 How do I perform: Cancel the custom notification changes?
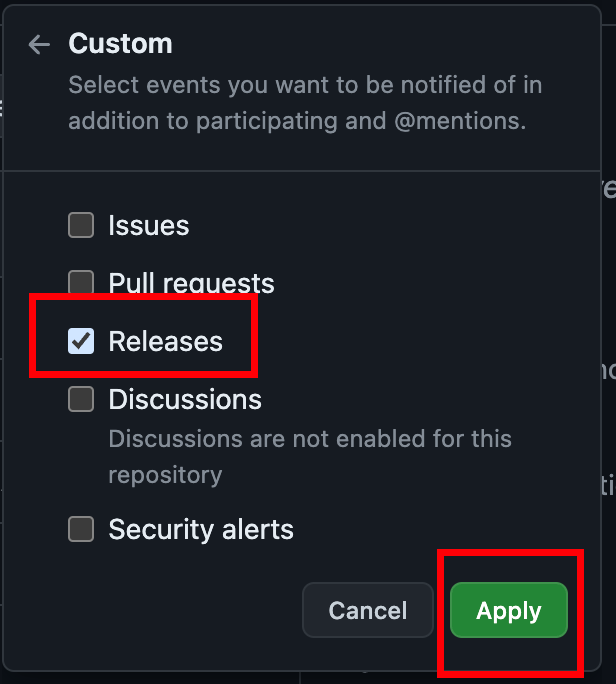click(x=367, y=610)
